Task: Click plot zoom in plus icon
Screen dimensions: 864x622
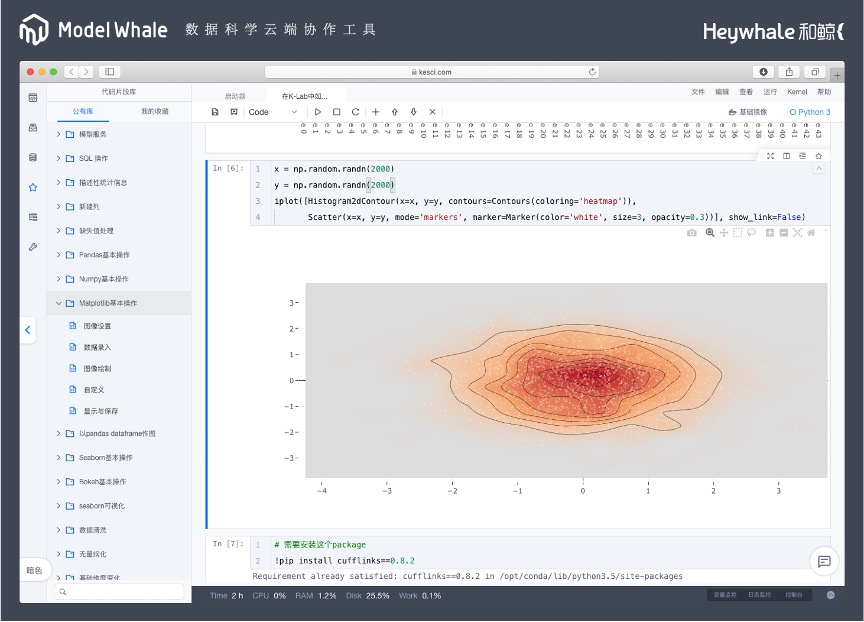Action: (x=770, y=233)
